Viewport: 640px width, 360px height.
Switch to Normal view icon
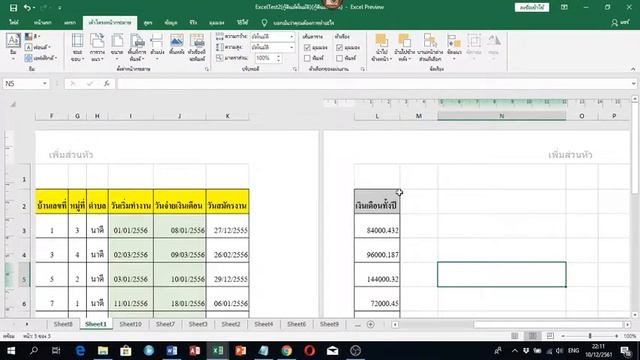[515, 336]
